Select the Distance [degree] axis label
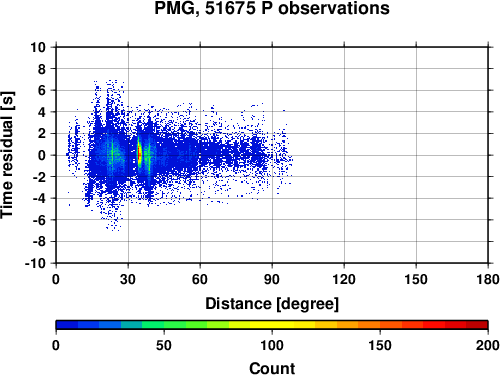Screen dimensions: 500x375 coord(272,304)
